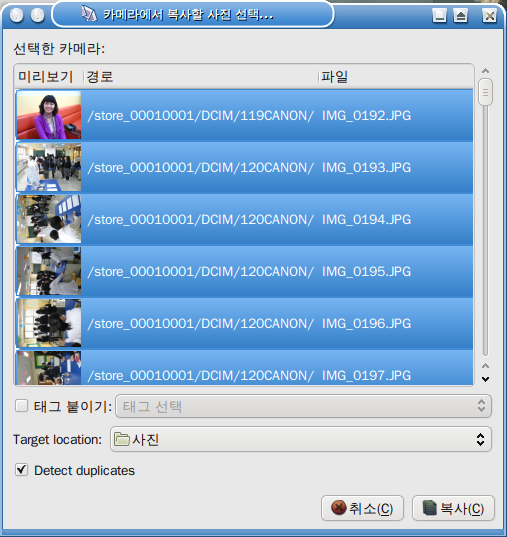Sort by the 경로 column header
Screen dimensions: 507x537
(201, 76)
